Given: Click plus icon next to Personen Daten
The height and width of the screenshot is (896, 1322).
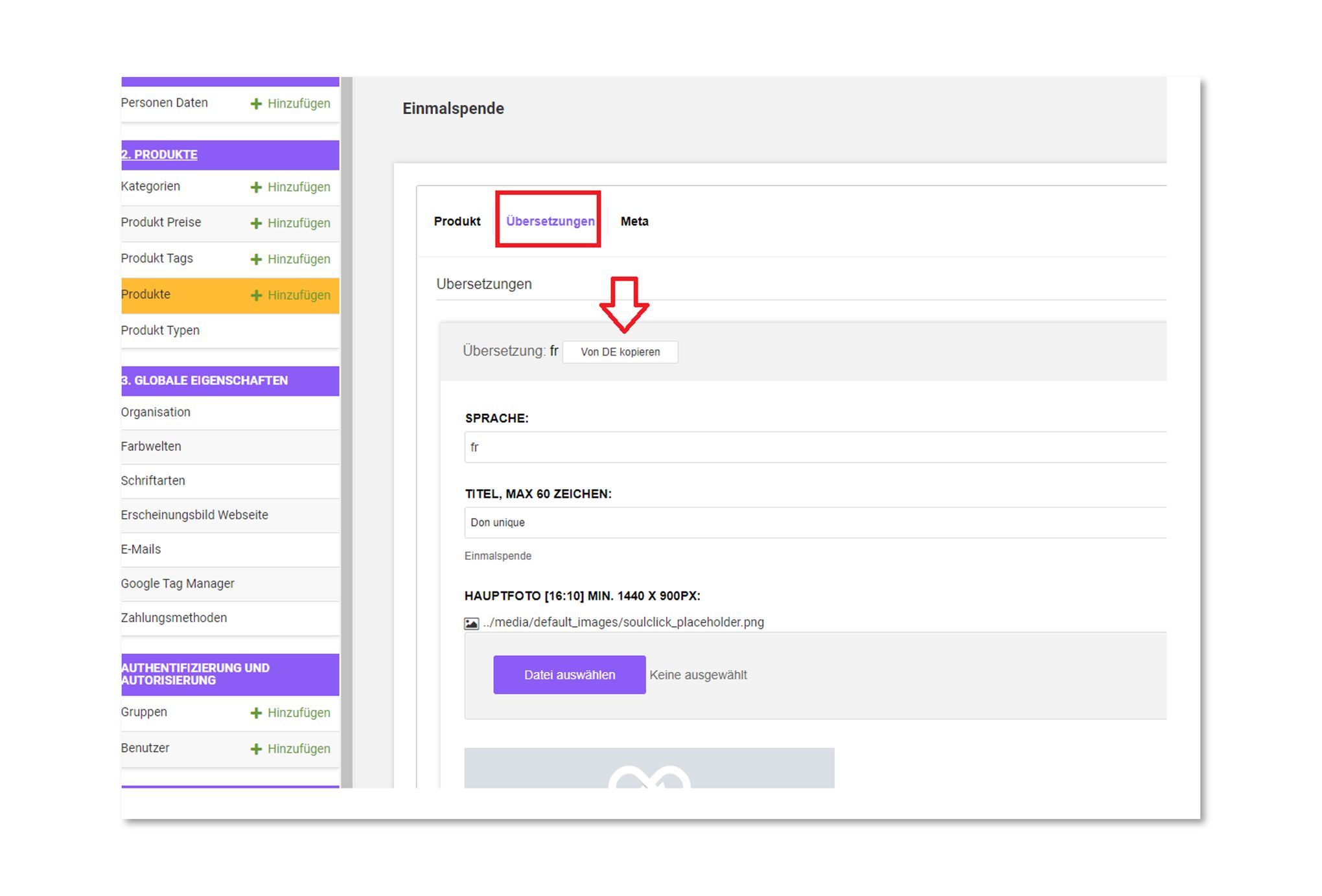Looking at the screenshot, I should (x=256, y=104).
